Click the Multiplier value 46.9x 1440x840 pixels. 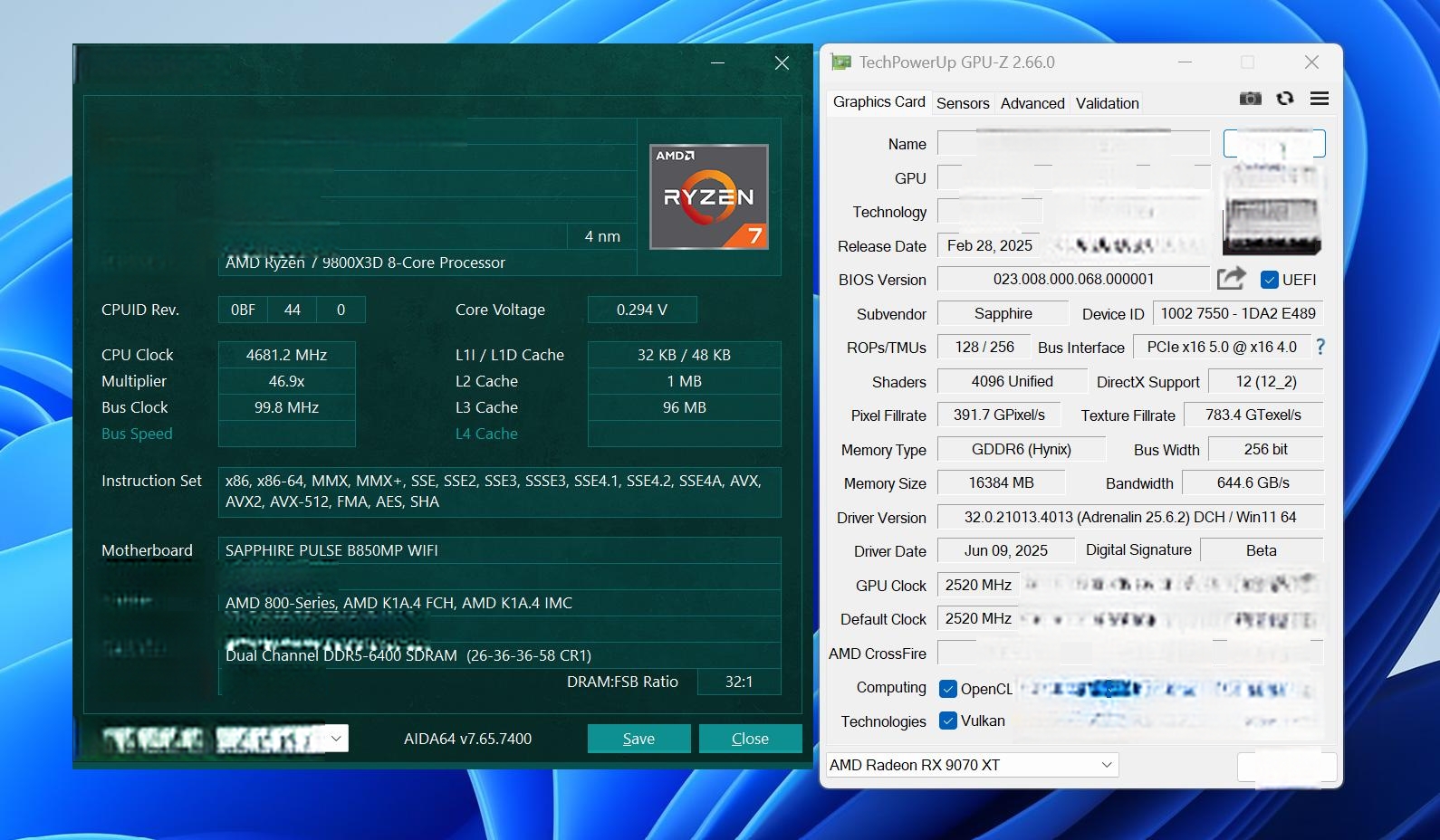pyautogui.click(x=287, y=381)
